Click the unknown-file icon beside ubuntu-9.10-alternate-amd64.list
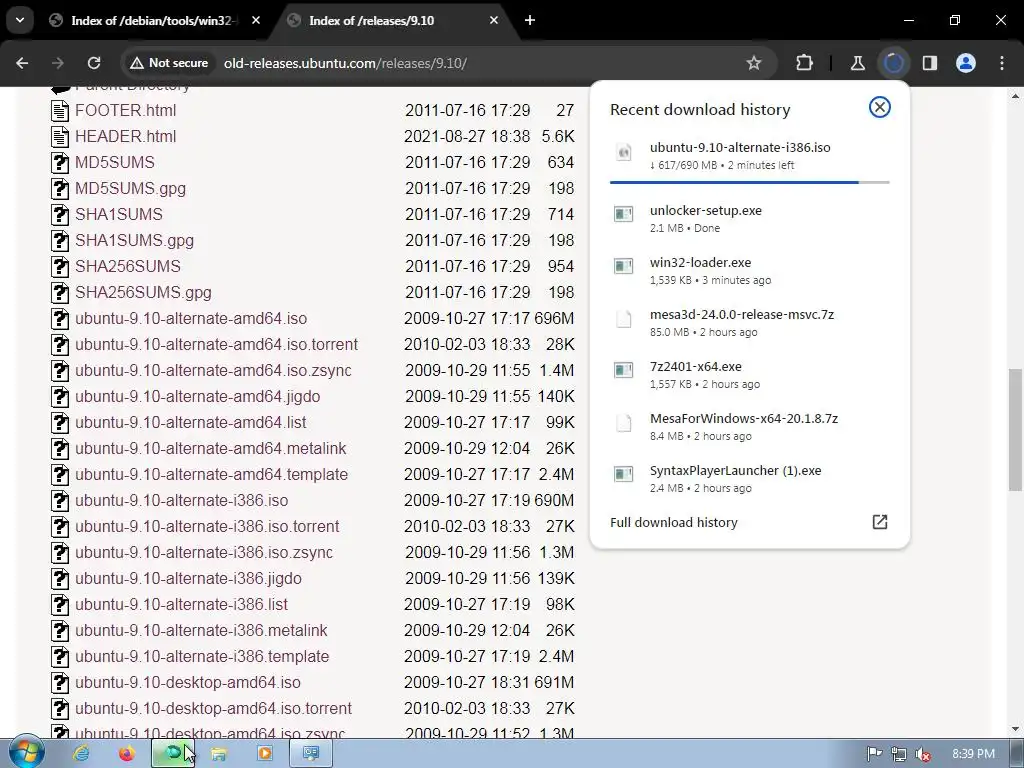The width and height of the screenshot is (1024, 768). click(x=60, y=423)
